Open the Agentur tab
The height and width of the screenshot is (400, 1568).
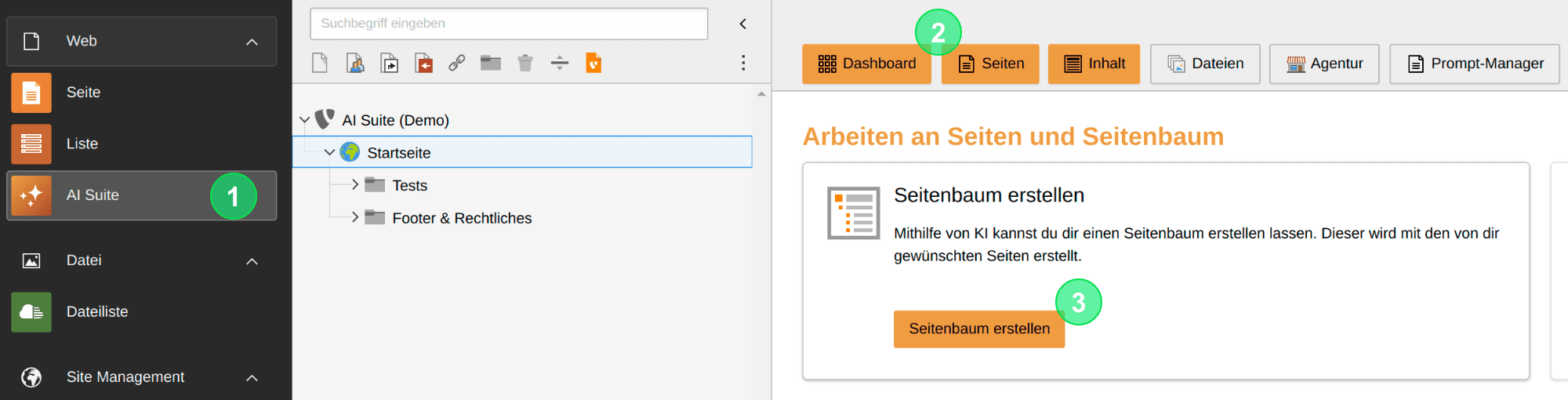(1324, 64)
